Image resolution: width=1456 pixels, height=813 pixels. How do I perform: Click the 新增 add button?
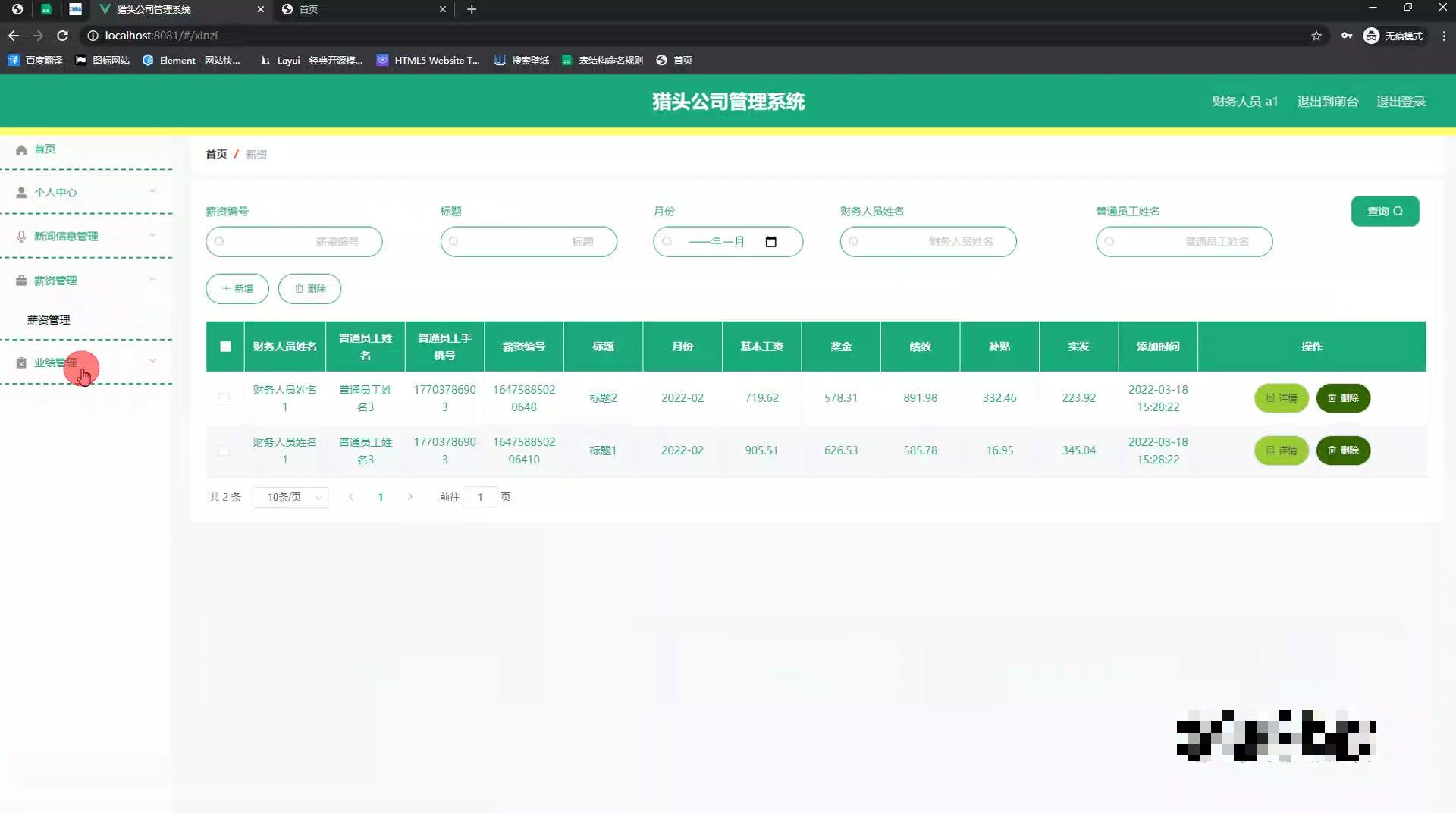point(237,289)
